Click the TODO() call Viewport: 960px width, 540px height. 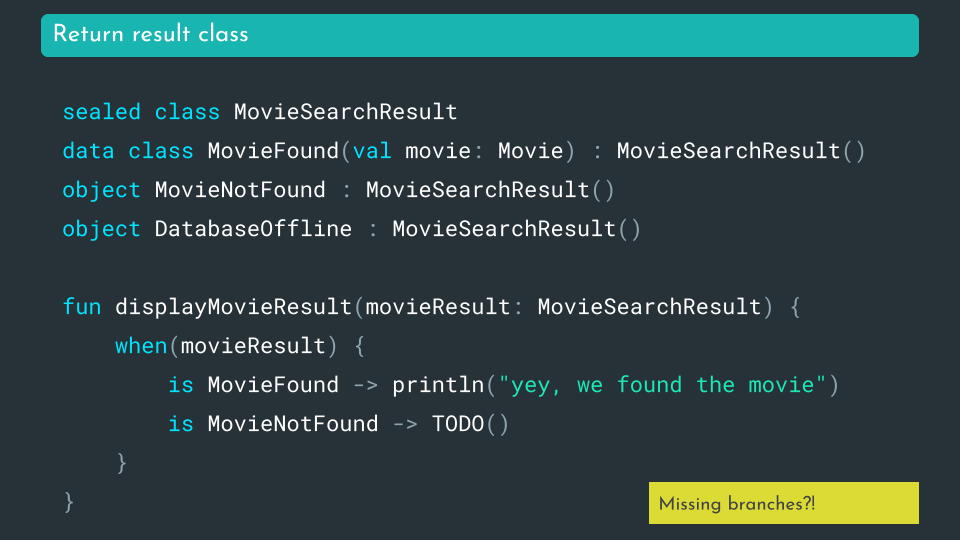[470, 424]
